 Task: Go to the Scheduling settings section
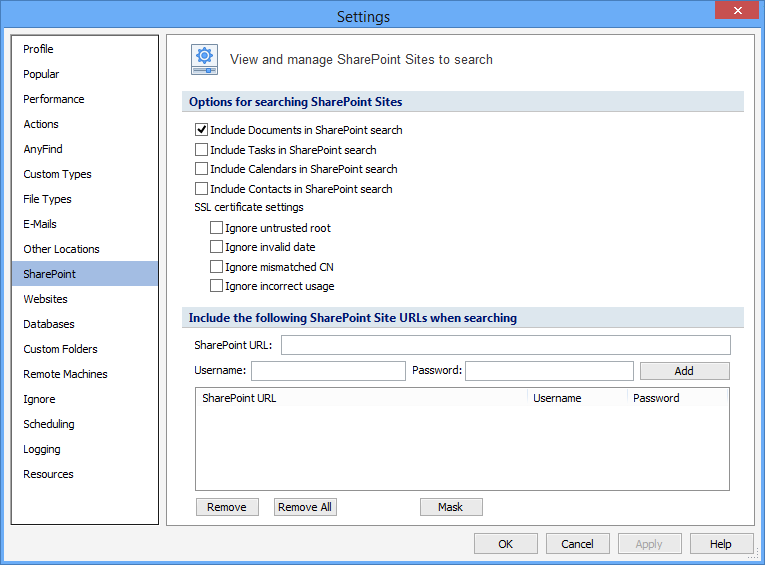point(49,424)
